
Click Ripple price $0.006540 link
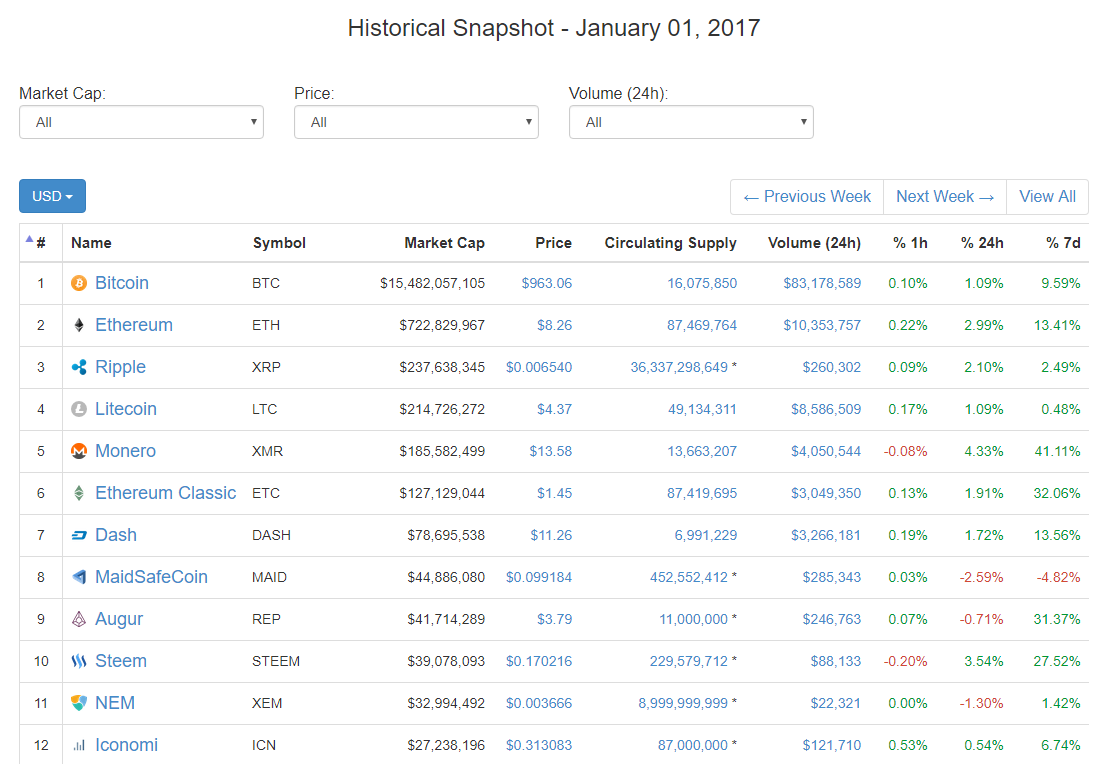point(539,367)
